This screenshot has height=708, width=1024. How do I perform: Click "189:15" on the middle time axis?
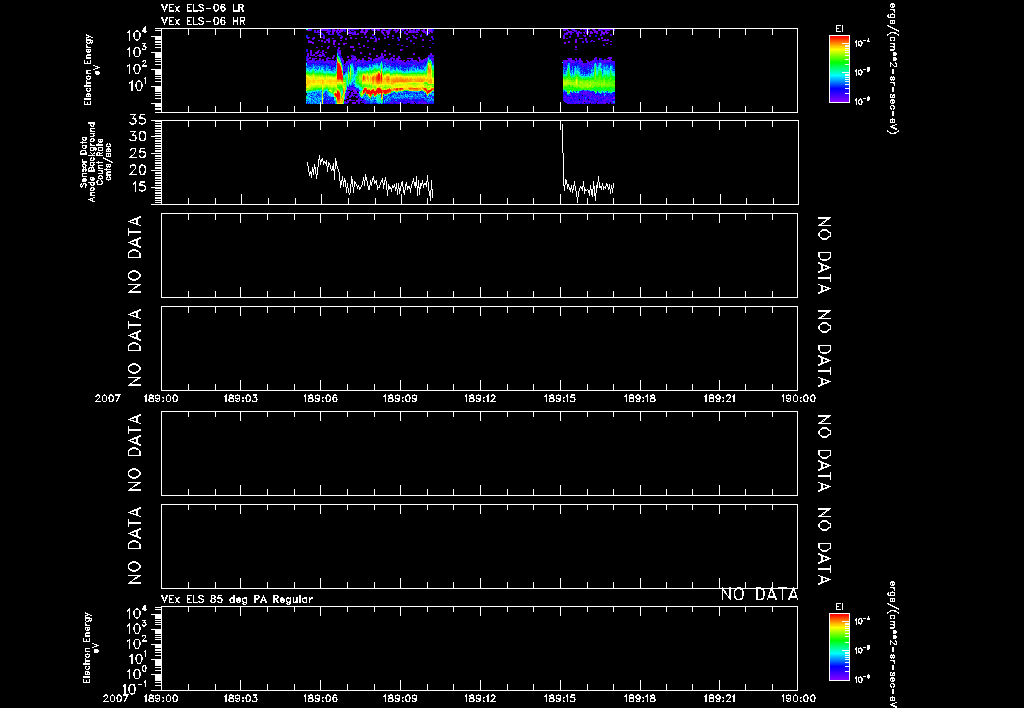click(x=560, y=398)
